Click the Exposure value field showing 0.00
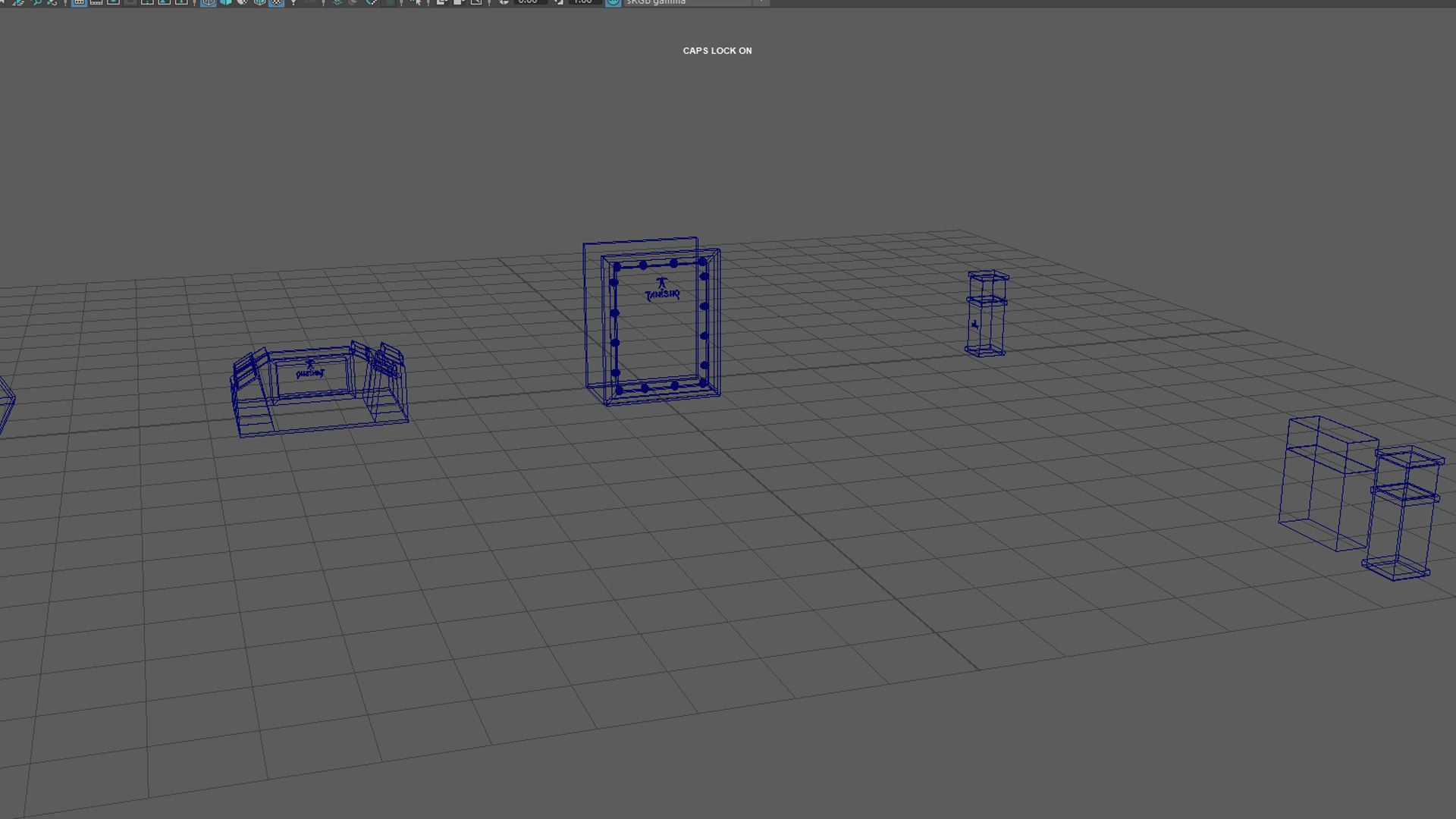Image resolution: width=1456 pixels, height=819 pixels. pyautogui.click(x=529, y=2)
